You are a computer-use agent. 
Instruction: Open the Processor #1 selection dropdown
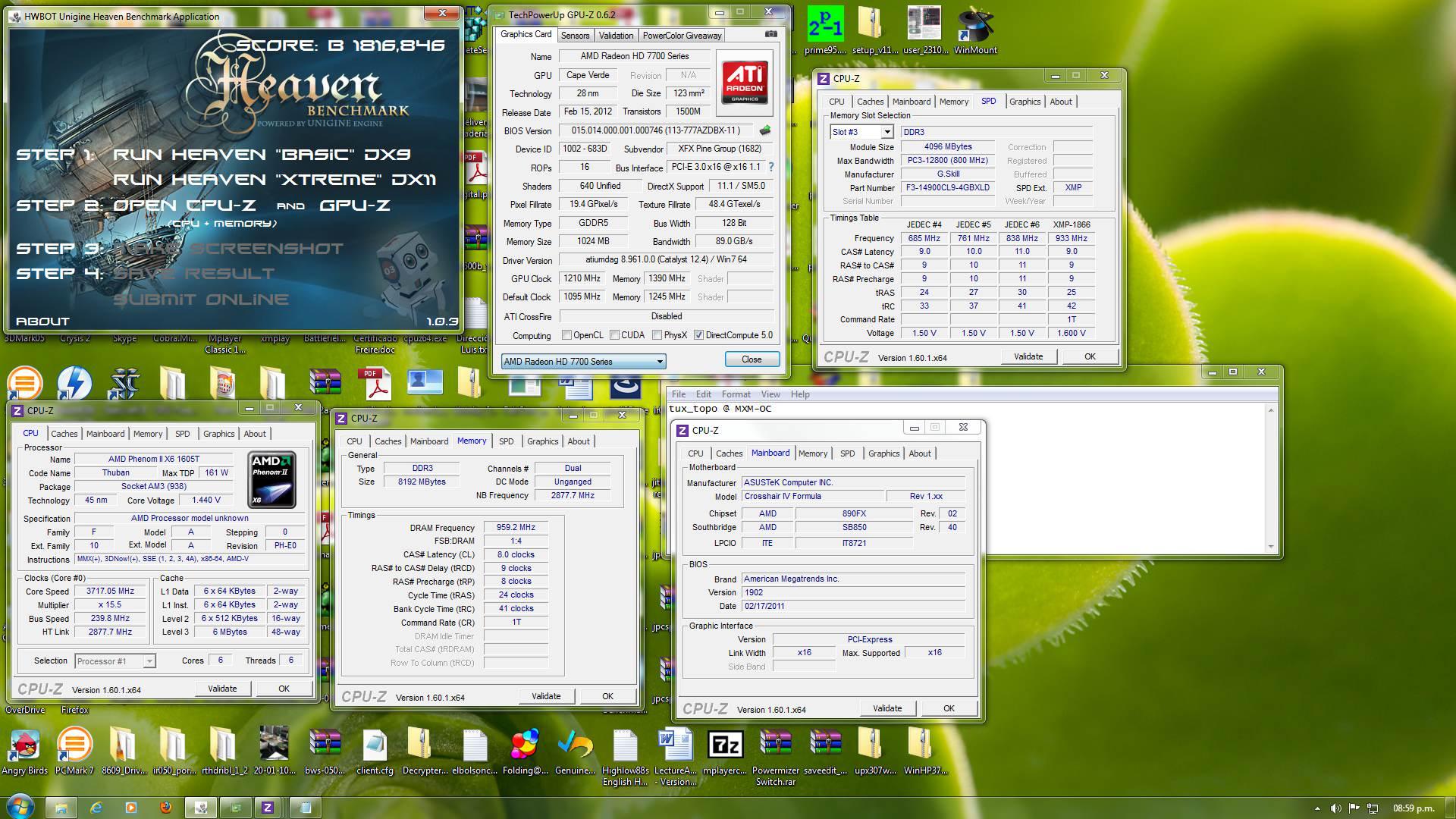pyautogui.click(x=115, y=661)
